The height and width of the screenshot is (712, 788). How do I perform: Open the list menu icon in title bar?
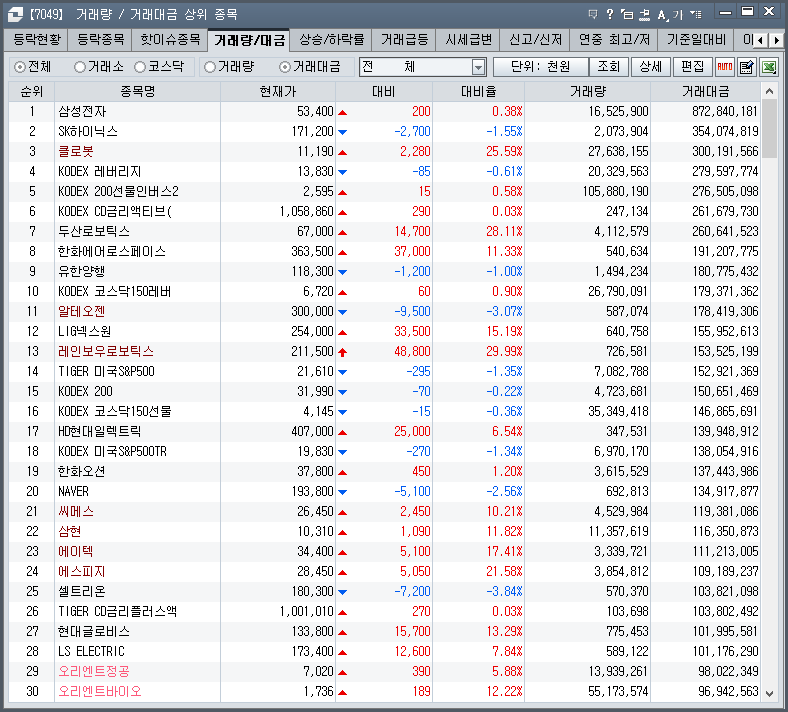(696, 14)
